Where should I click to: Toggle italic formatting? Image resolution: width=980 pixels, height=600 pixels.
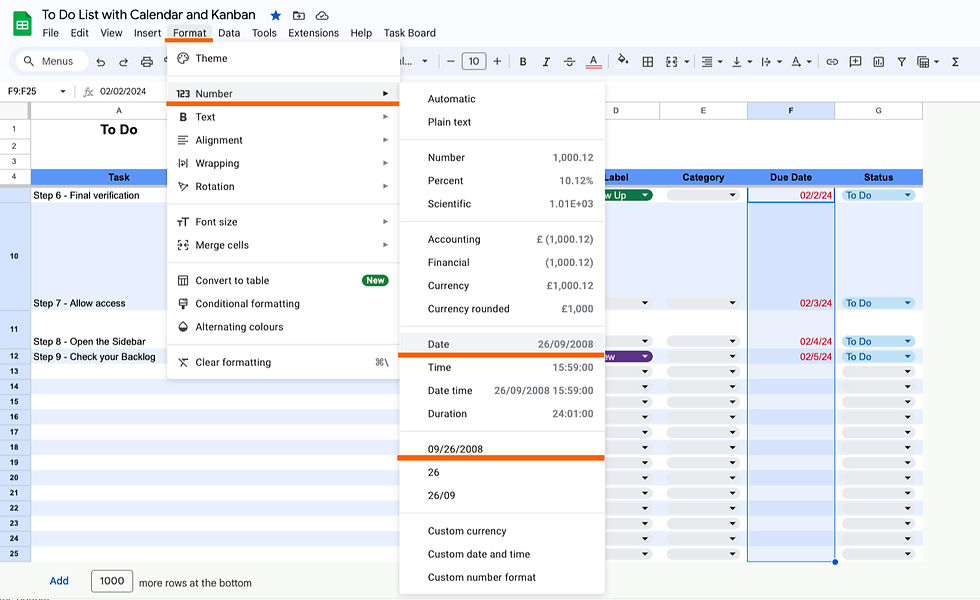[546, 61]
